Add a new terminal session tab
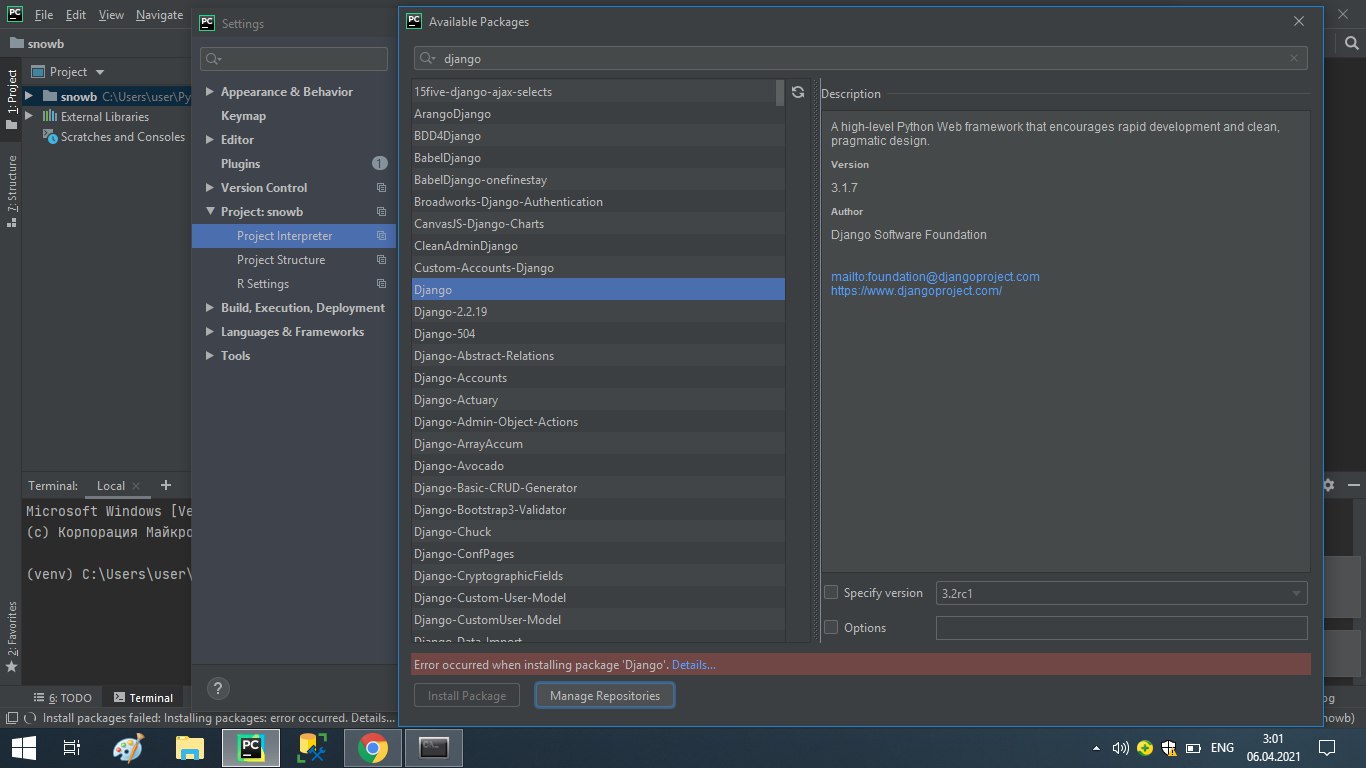This screenshot has height=768, width=1366. [x=166, y=485]
